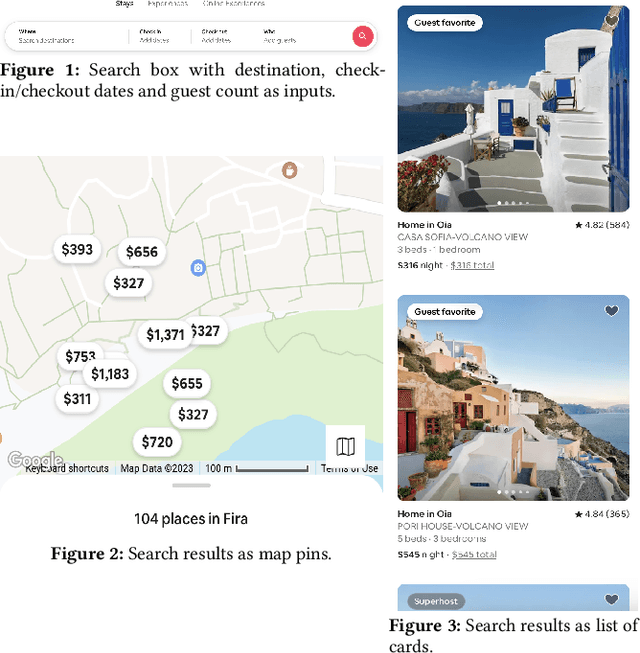Select the $720 map price pin

point(157,442)
